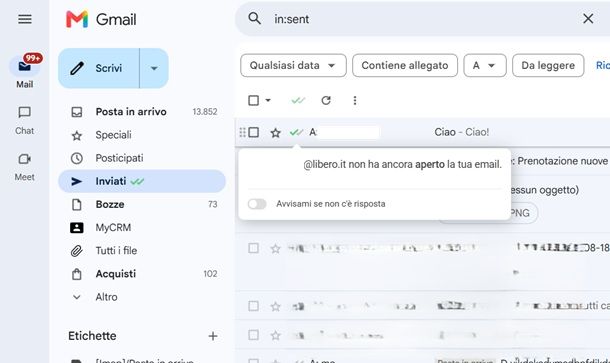This screenshot has width=610, height=363.
Task: Click the search magnifier icon
Action: 254,18
